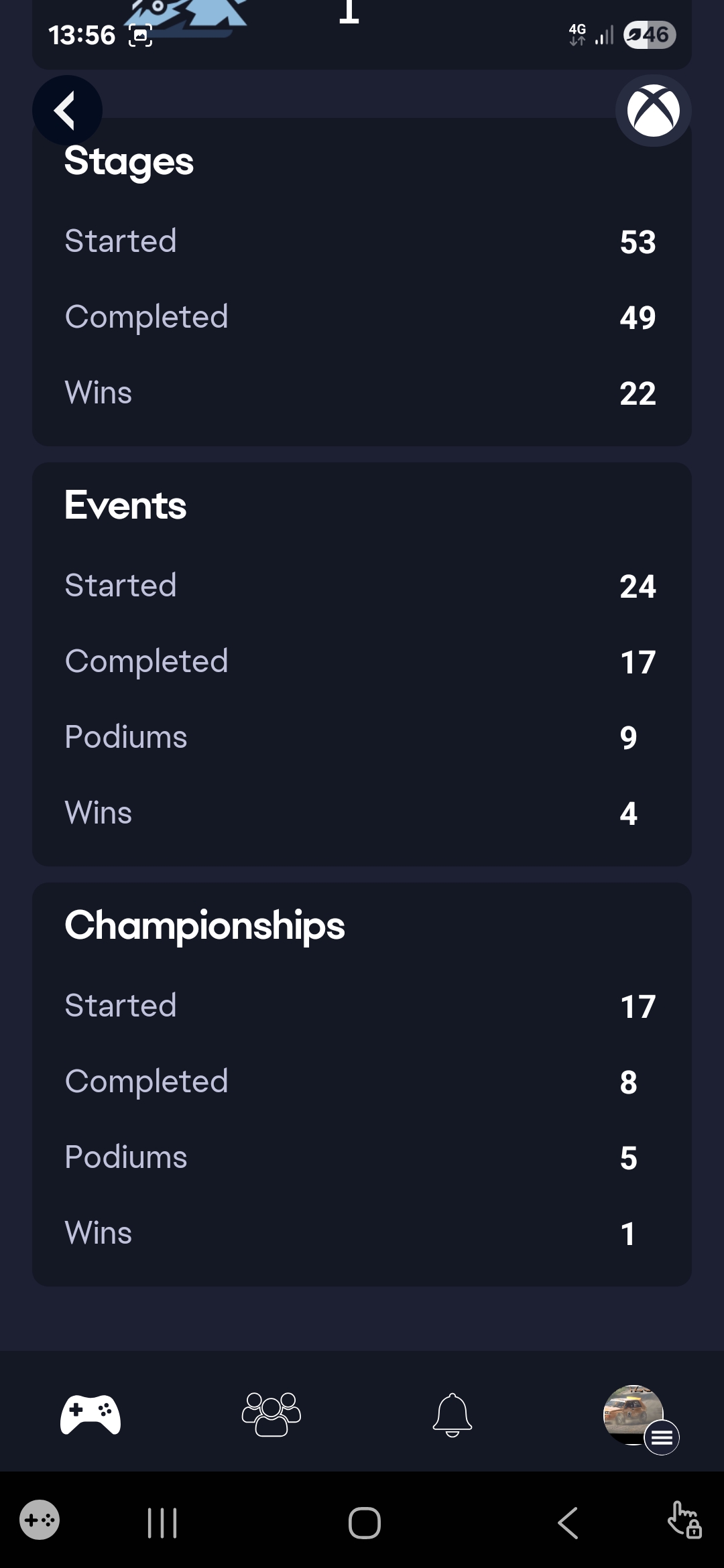Tap Android home button
Viewport: 724px width, 1568px height.
(365, 1522)
